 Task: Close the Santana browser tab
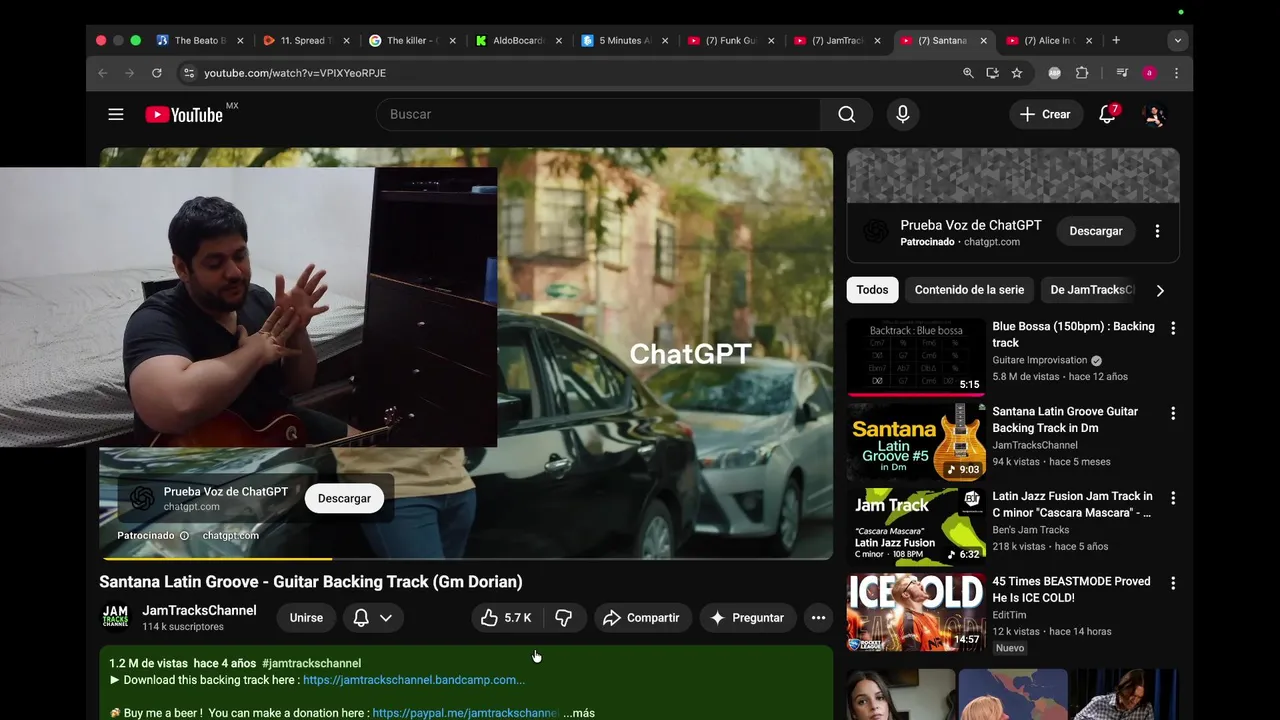point(983,41)
